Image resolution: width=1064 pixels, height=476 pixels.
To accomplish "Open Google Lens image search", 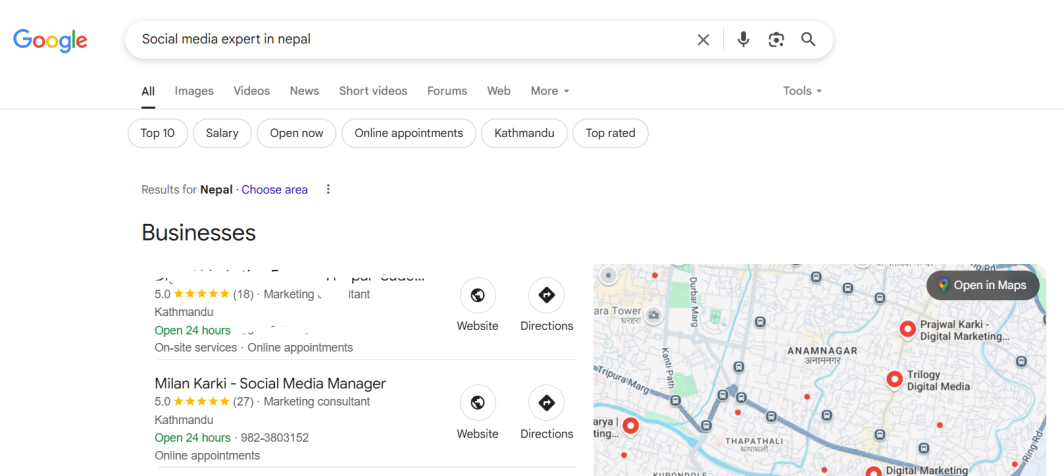I will 776,40.
